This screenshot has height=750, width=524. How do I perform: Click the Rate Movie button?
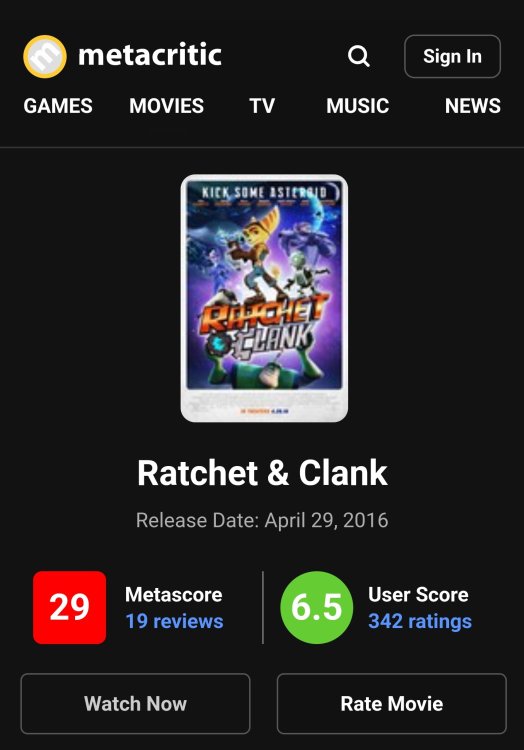[392, 704]
